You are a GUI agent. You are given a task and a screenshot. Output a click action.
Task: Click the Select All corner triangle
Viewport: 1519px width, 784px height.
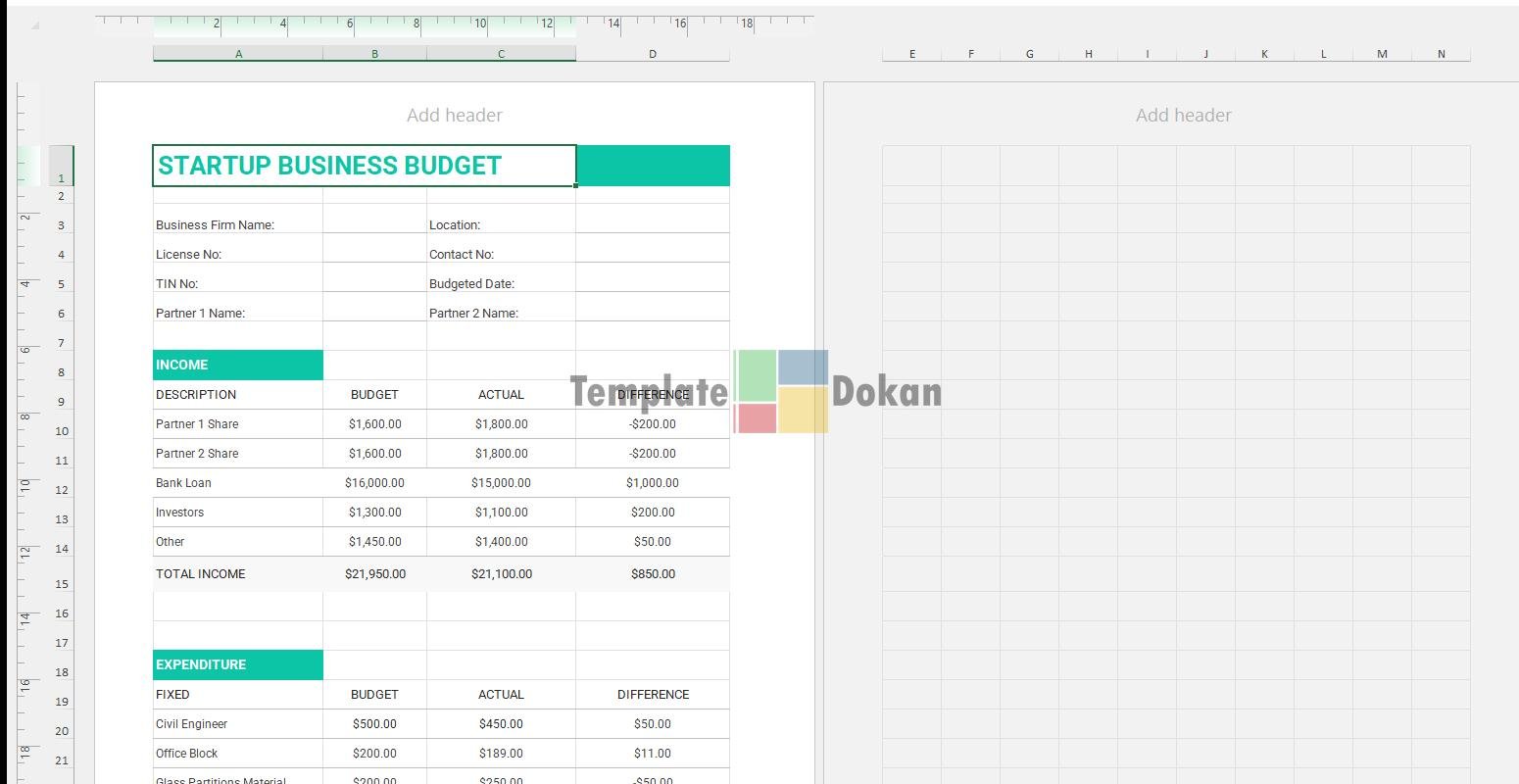tap(34, 25)
